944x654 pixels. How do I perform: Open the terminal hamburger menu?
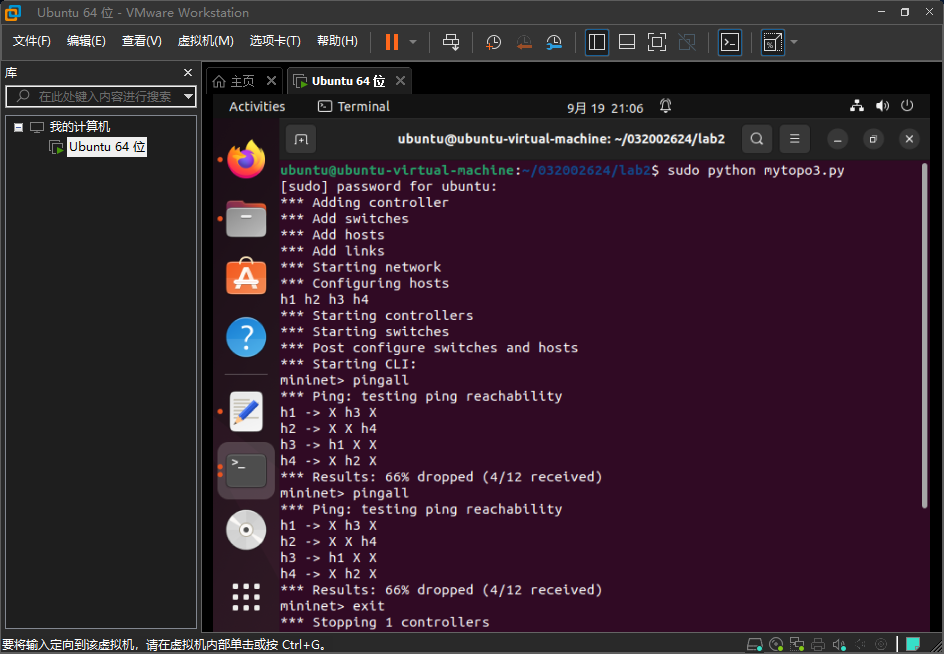795,139
